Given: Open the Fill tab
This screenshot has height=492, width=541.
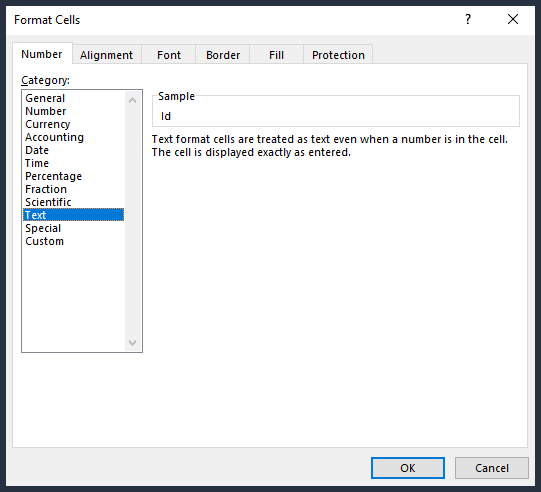Looking at the screenshot, I should pos(276,55).
